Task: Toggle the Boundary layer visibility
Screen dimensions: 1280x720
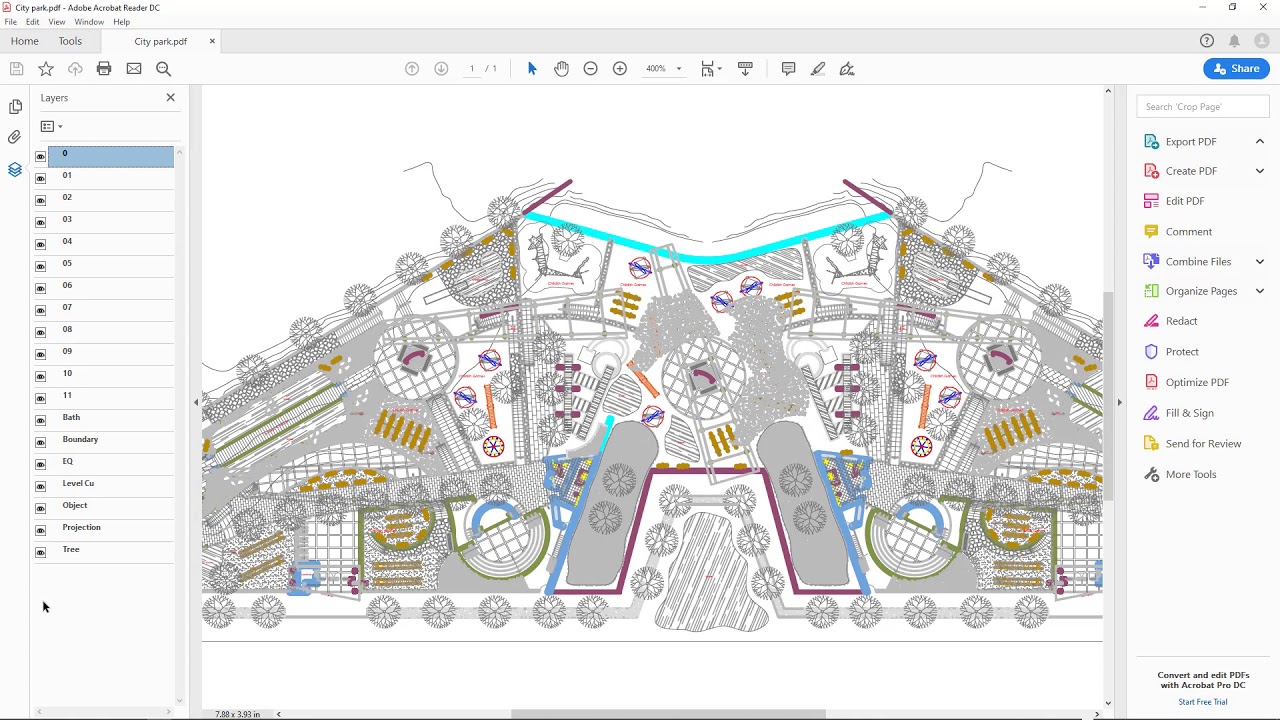Action: point(40,442)
